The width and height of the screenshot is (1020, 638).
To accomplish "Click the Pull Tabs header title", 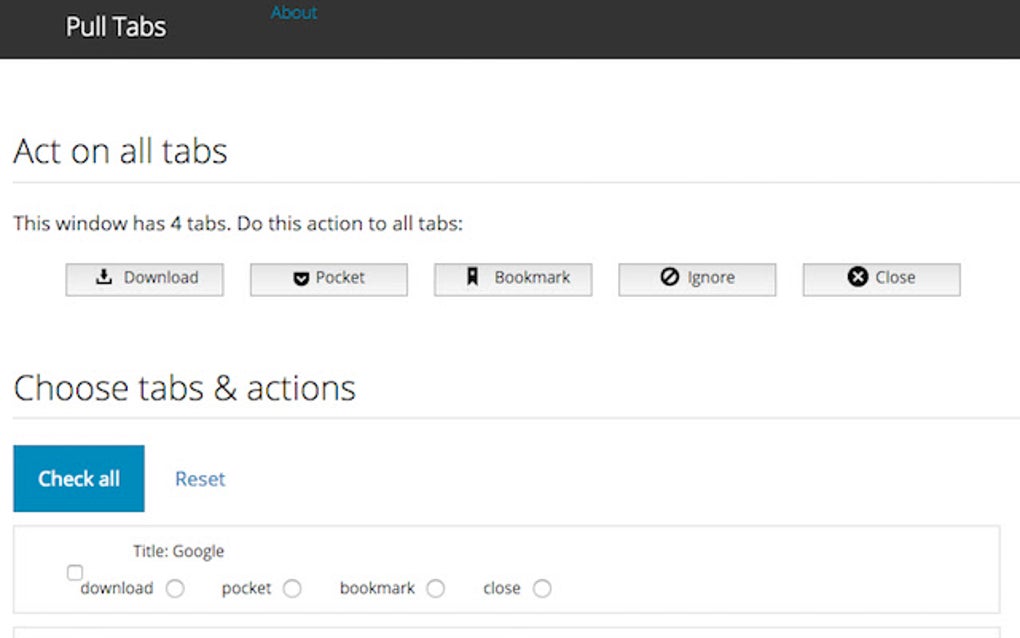I will [x=116, y=27].
